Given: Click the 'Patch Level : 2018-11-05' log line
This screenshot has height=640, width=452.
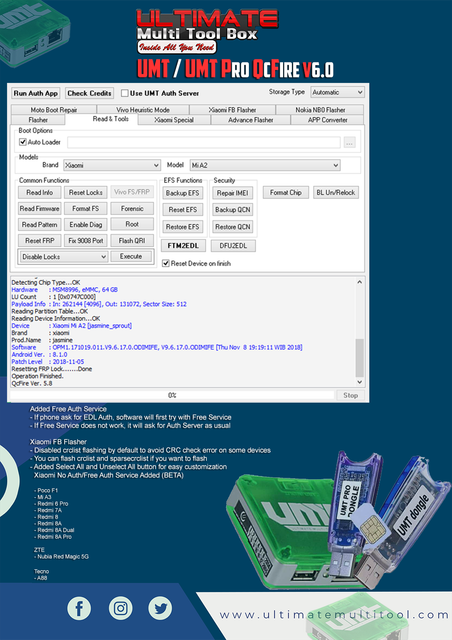Looking at the screenshot, I should (48, 362).
